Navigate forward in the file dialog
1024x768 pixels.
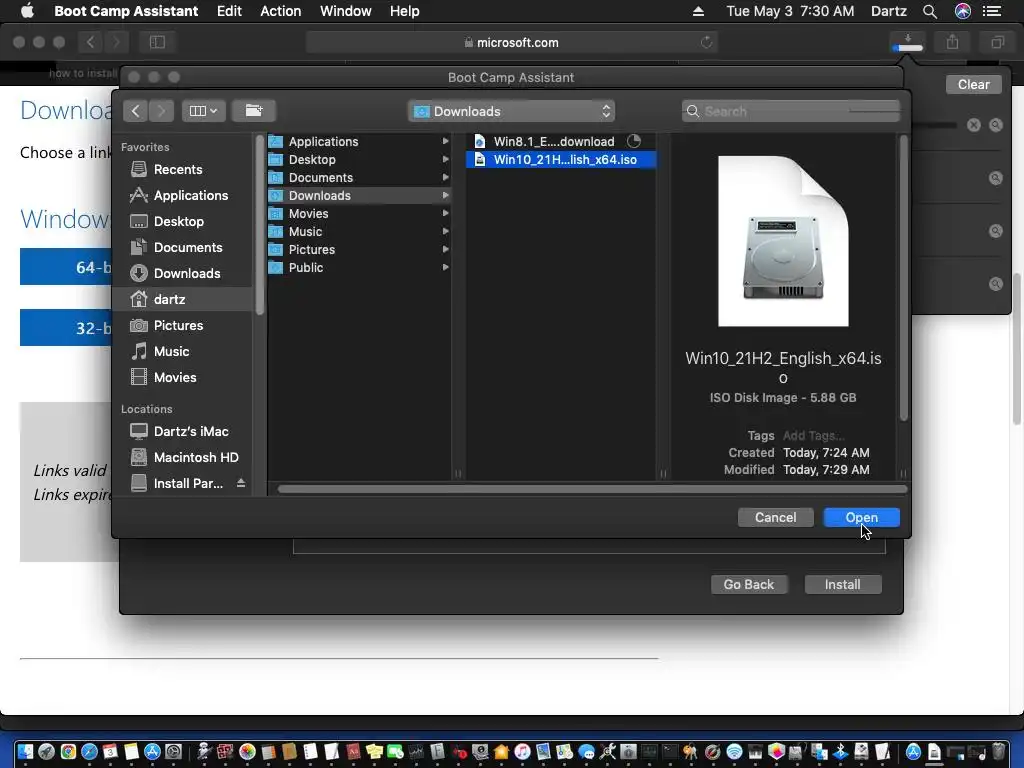pos(161,111)
